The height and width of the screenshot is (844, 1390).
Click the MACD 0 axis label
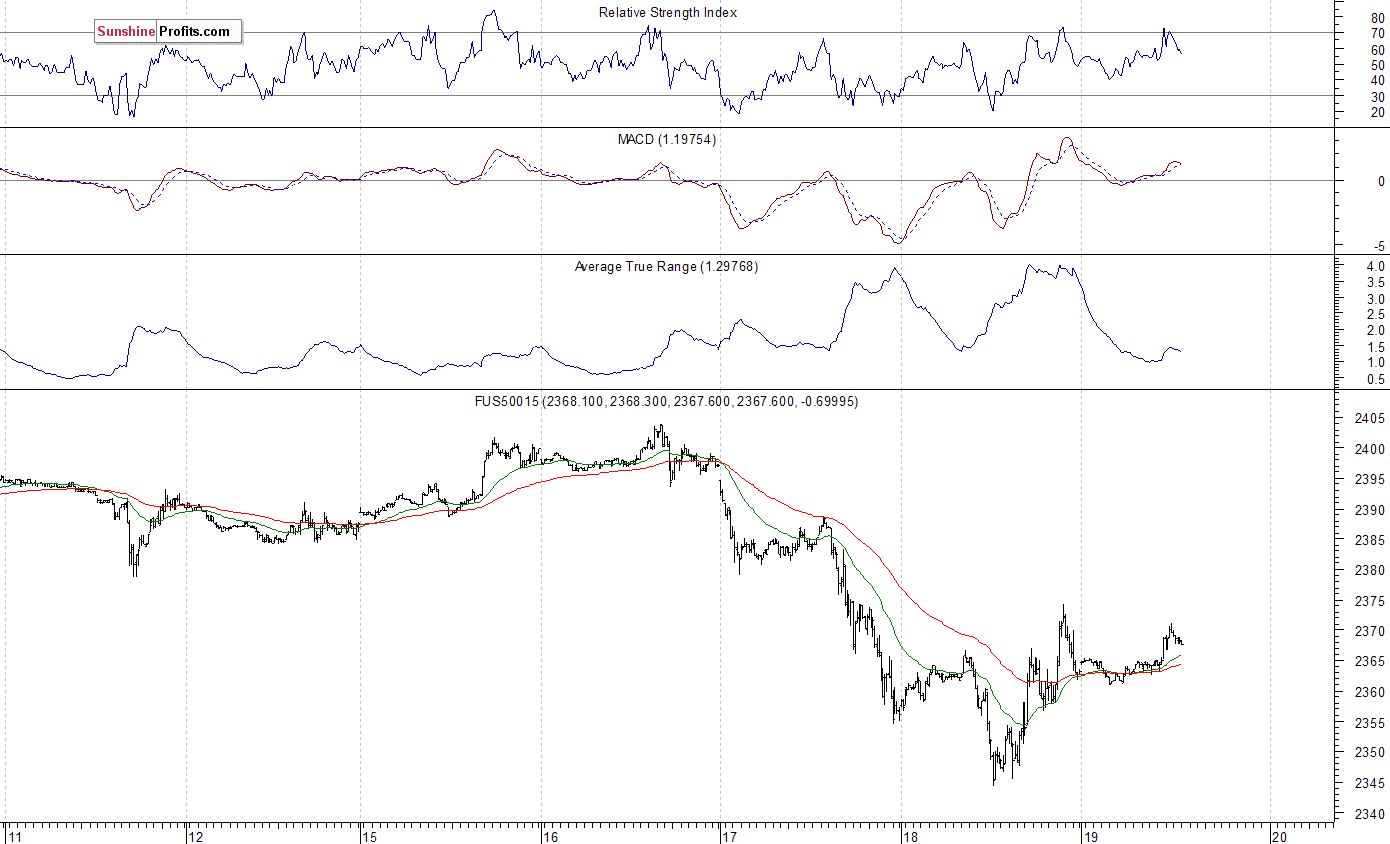[1382, 181]
